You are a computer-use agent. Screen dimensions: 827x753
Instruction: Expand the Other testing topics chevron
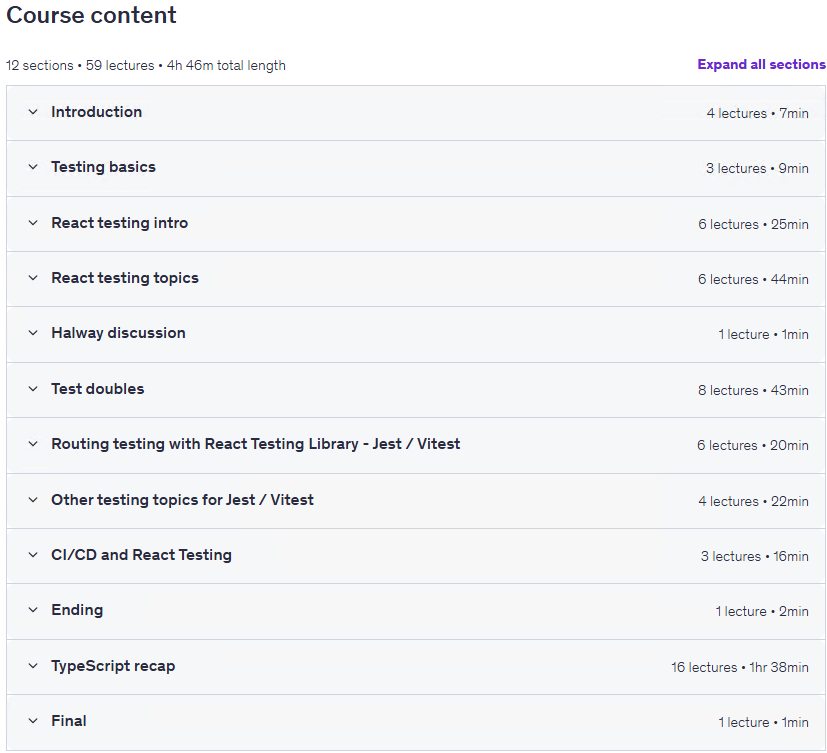[x=33, y=500]
